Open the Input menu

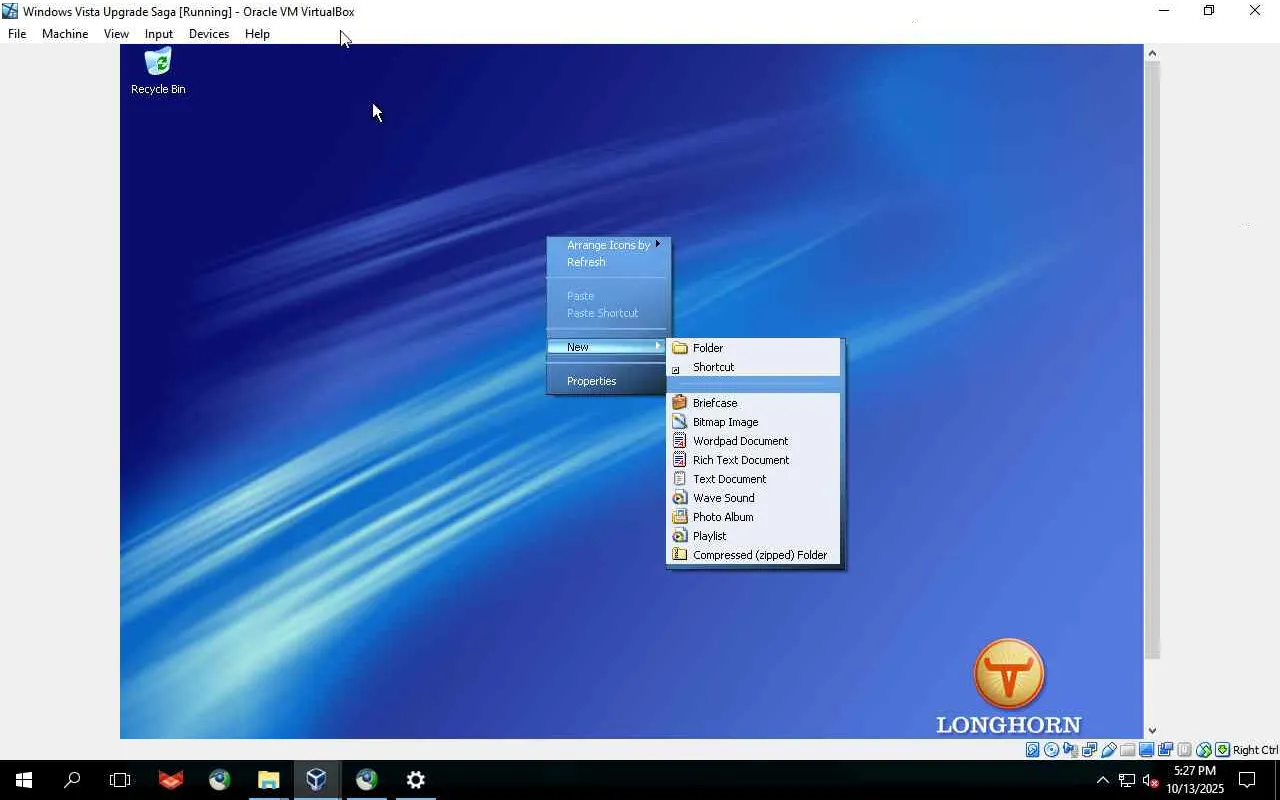(159, 34)
